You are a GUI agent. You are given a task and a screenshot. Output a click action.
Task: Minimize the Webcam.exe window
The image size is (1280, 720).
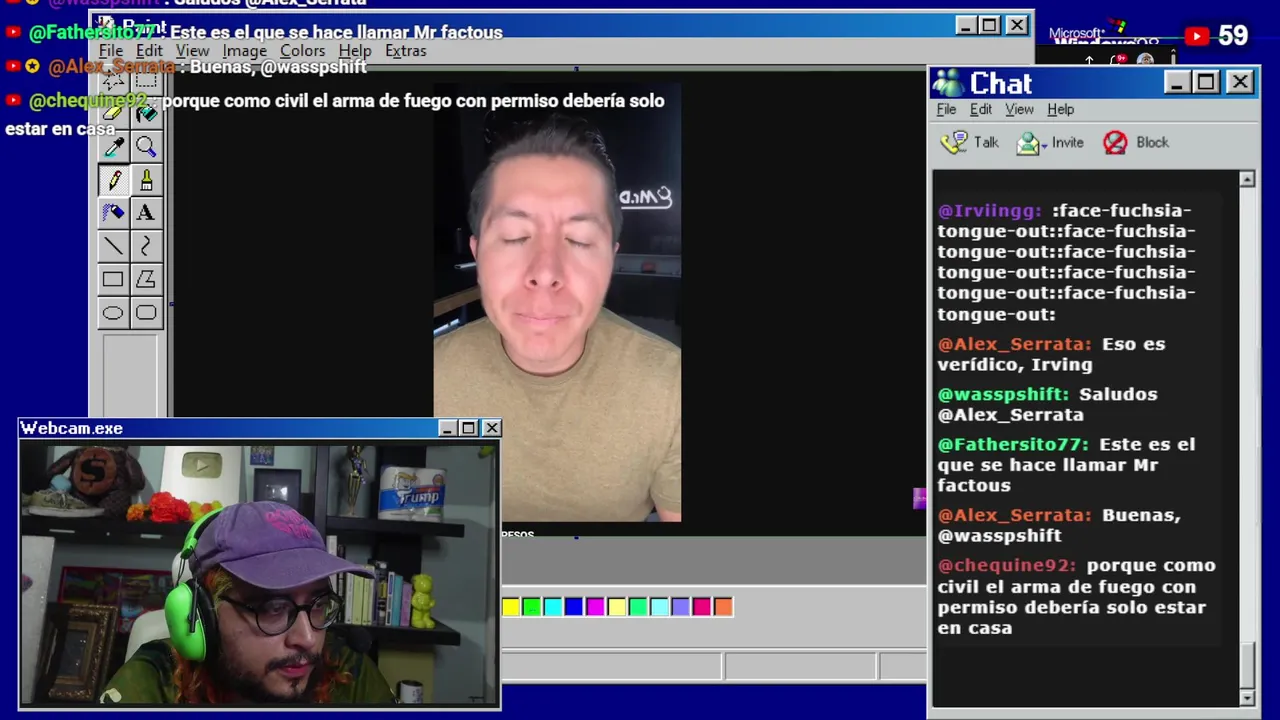click(447, 428)
